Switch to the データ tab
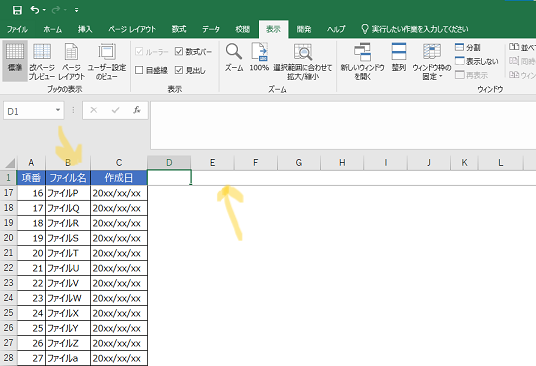This screenshot has height=366, width=536. pyautogui.click(x=211, y=29)
